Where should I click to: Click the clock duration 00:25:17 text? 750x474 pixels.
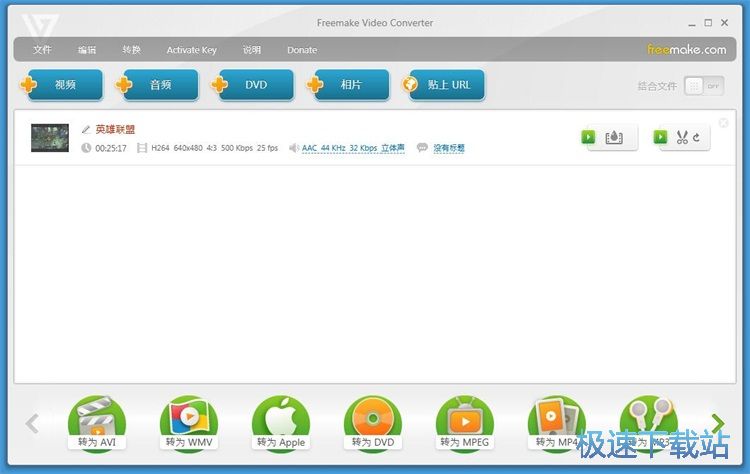point(111,148)
